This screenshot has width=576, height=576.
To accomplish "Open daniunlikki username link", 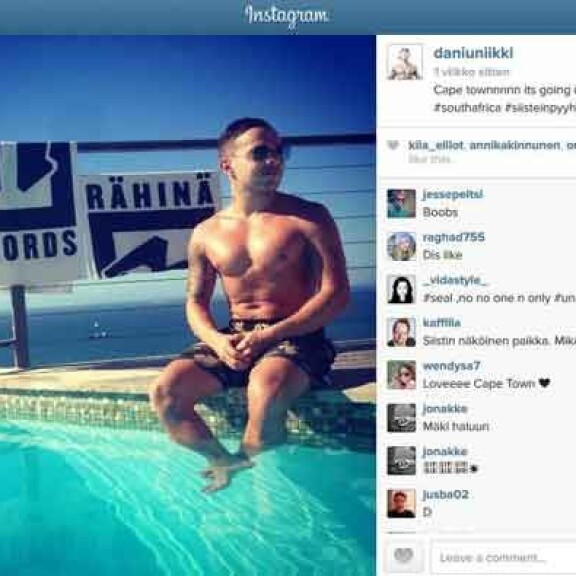I will pos(473,53).
